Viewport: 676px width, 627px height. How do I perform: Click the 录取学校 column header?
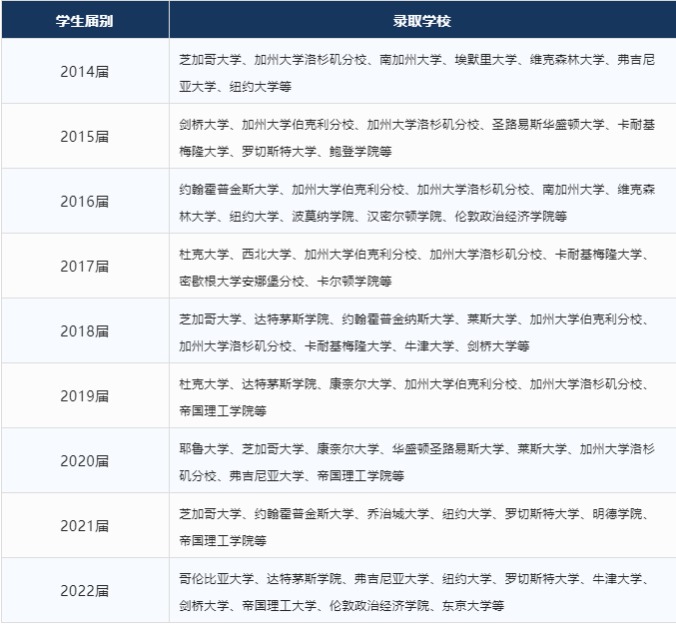[x=421, y=20]
